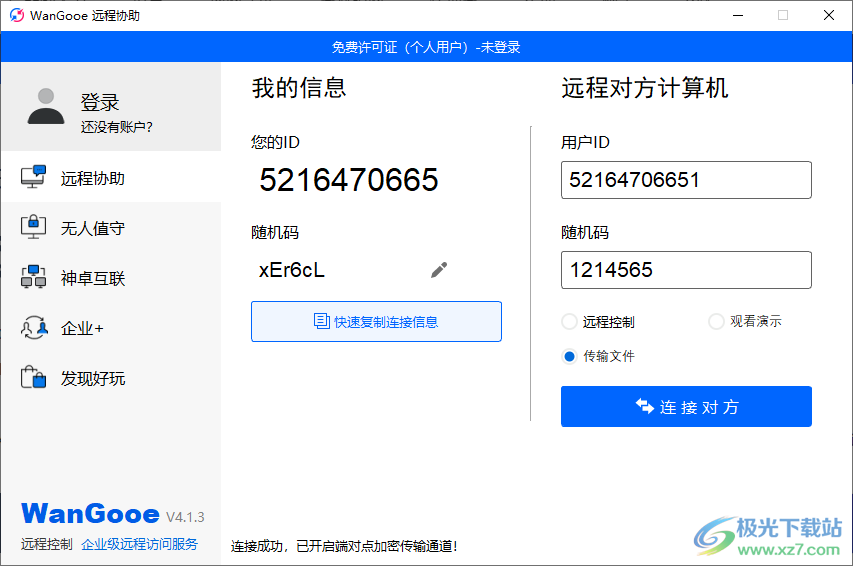Click the remote 随机码 input field
853x566 pixels.
686,270
